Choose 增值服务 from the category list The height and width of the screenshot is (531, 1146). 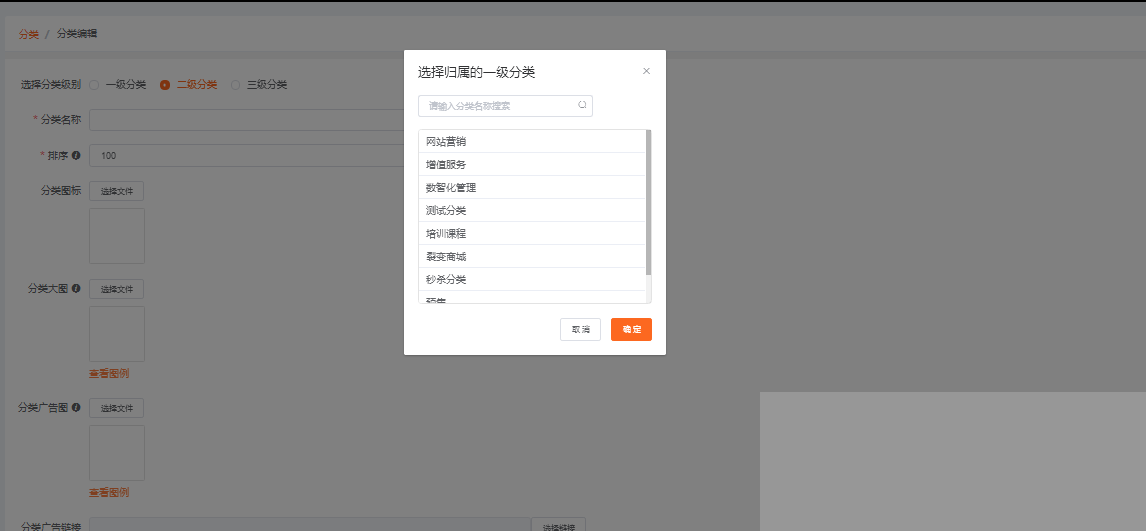[x=446, y=165]
